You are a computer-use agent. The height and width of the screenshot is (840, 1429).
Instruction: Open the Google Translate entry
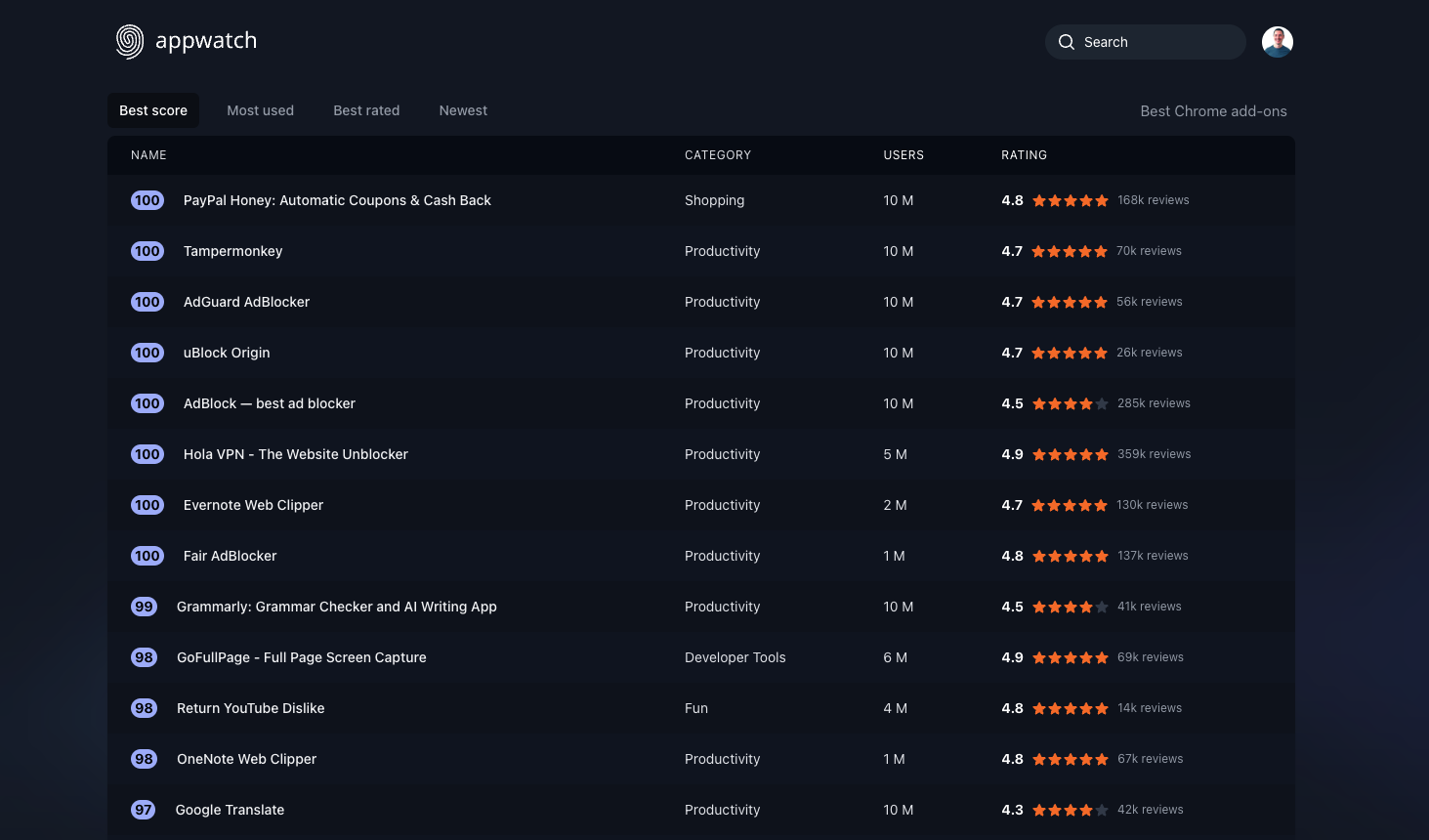coord(230,810)
